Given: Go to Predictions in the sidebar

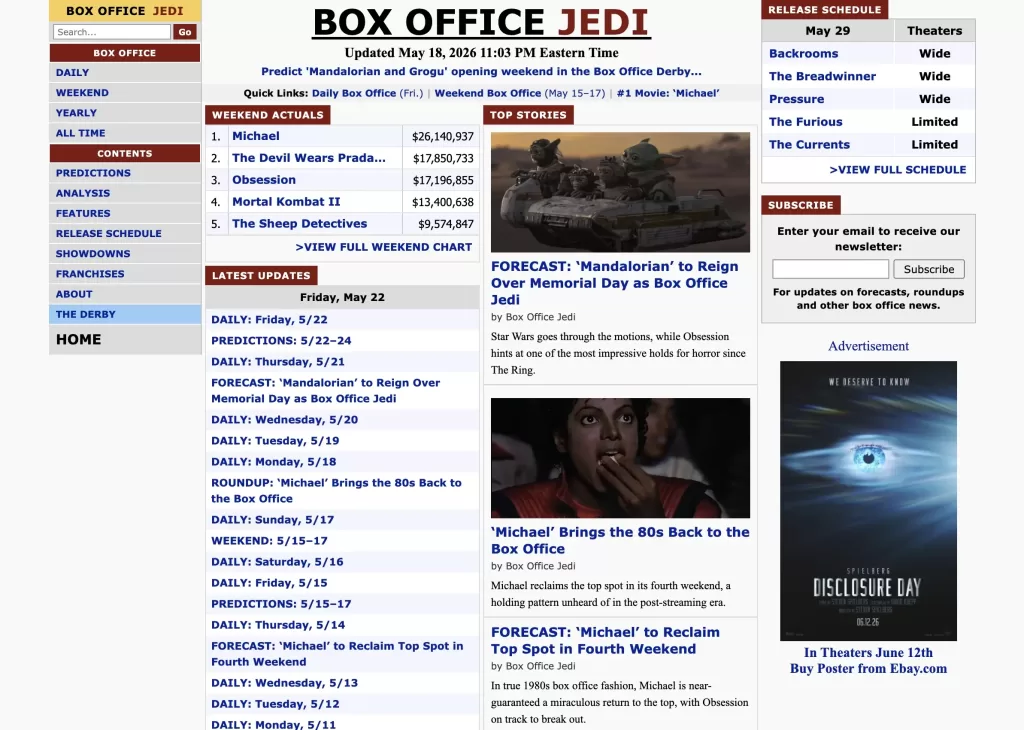Looking at the screenshot, I should [x=125, y=173].
